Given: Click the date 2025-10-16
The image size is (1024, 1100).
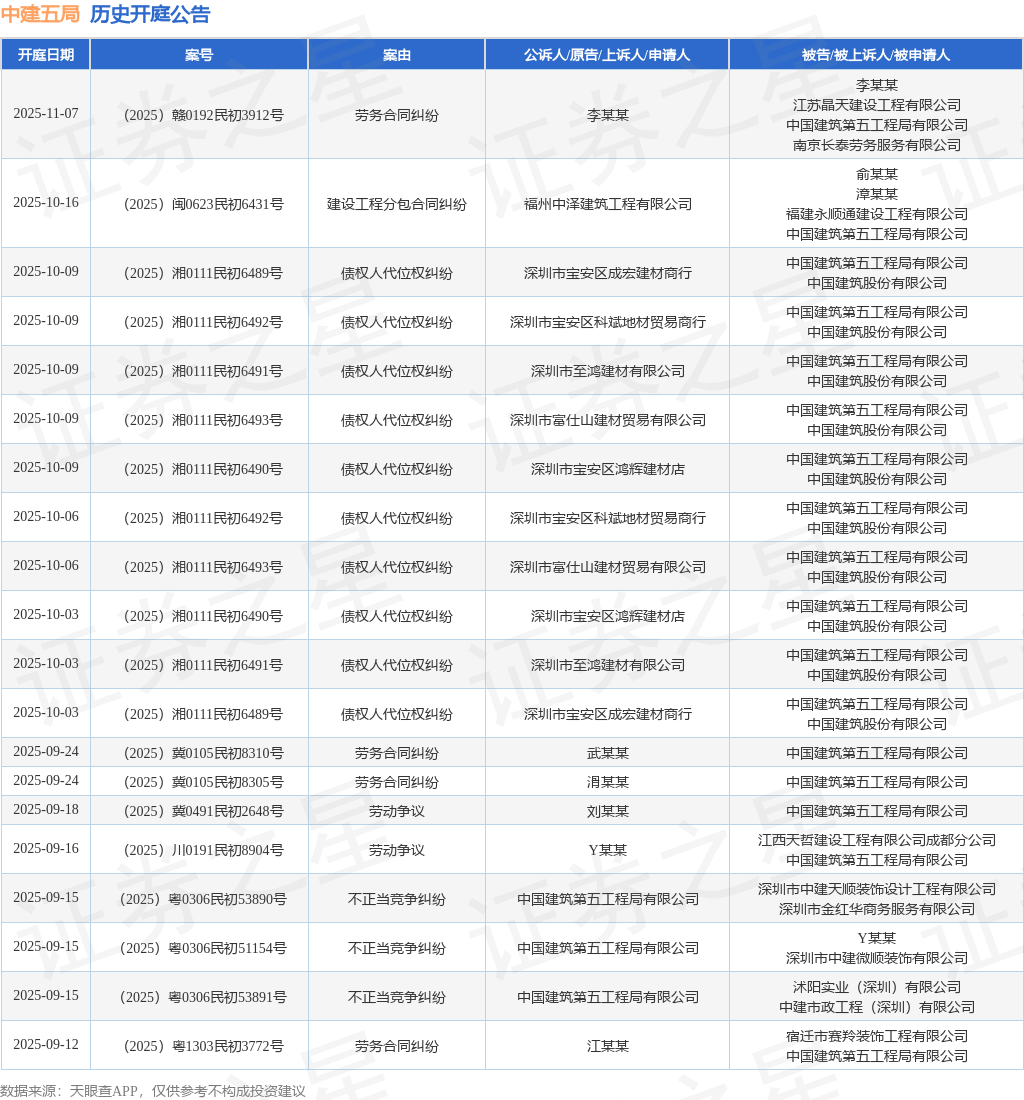Looking at the screenshot, I should click(x=46, y=203).
